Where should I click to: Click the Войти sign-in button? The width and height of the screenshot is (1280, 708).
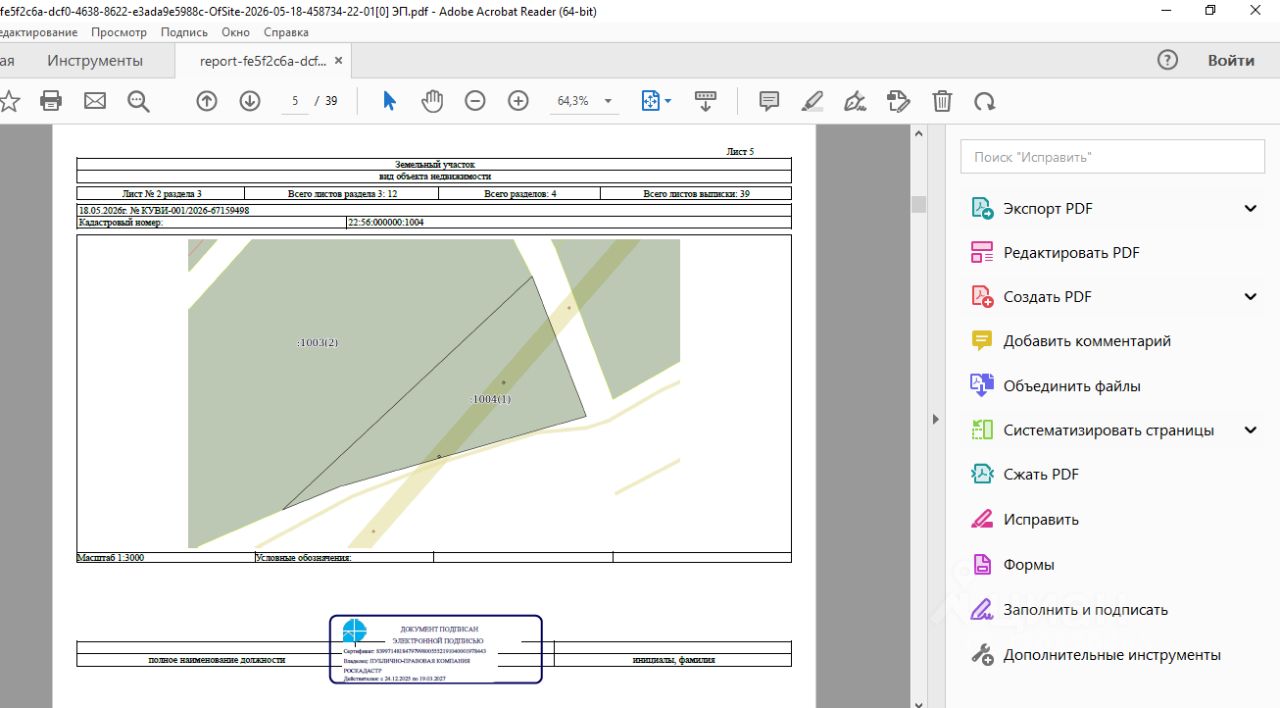coord(1231,60)
